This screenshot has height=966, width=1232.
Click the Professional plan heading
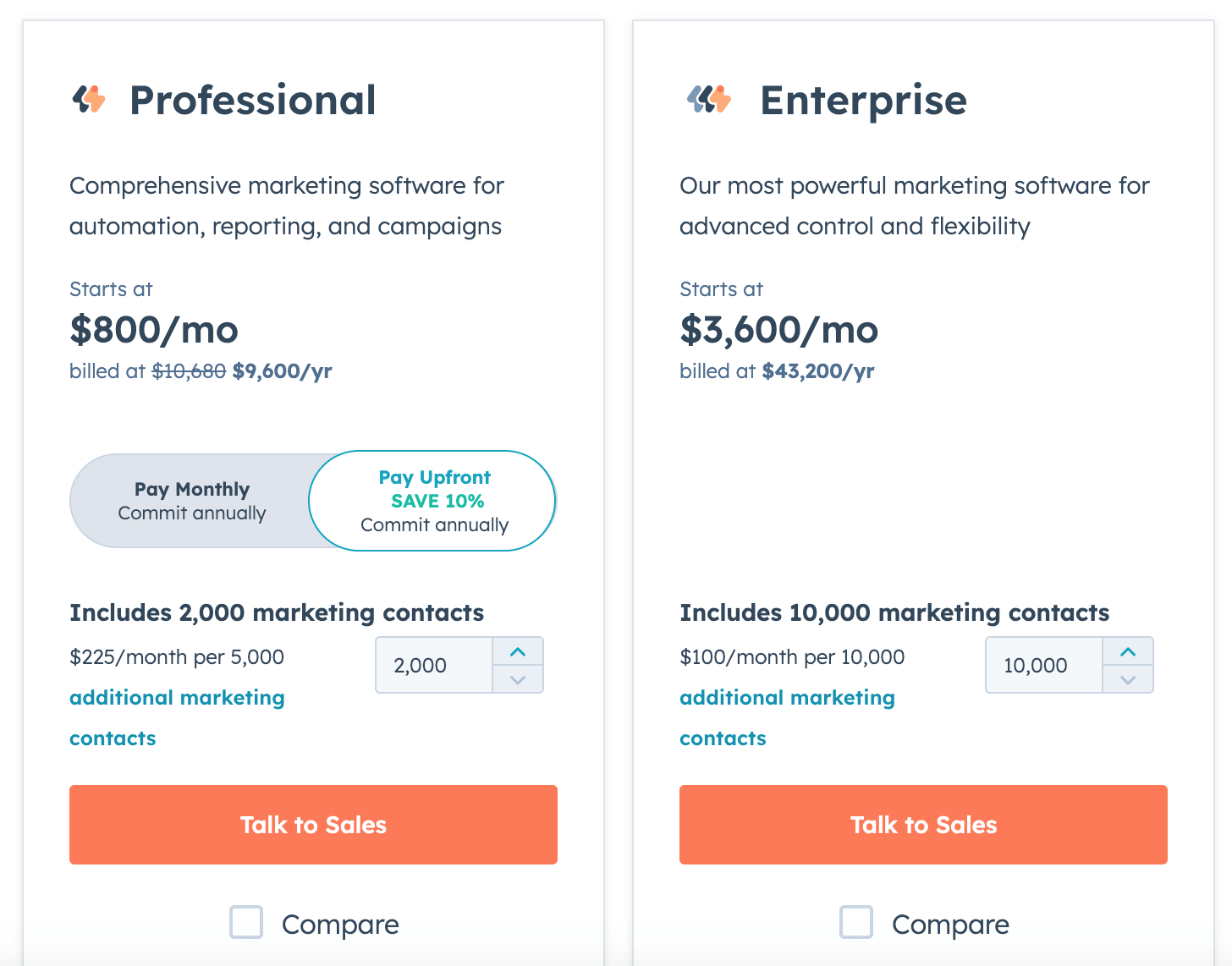point(252,100)
